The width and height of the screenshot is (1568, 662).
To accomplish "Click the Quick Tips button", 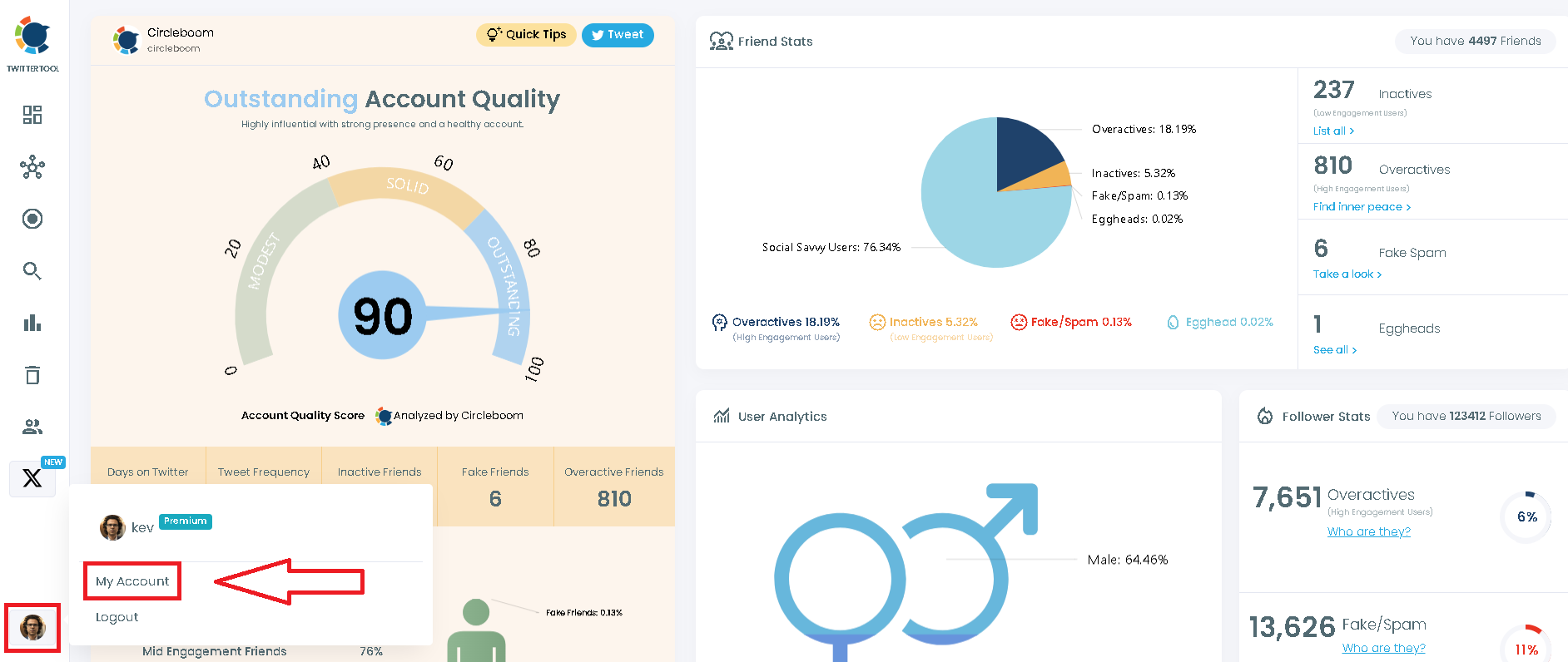I will point(526,34).
